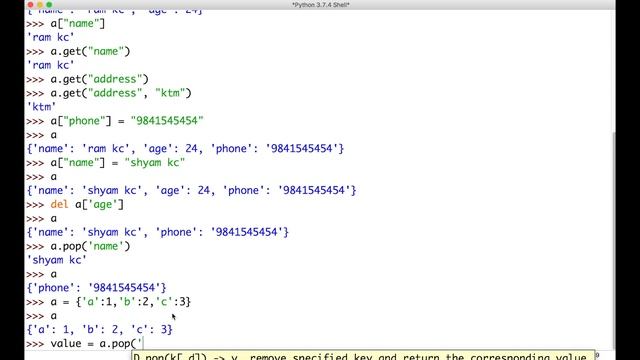Click the {'a': 1, 'b': 2, 'c': 3} output
This screenshot has width=640, height=360.
[x=100, y=329]
